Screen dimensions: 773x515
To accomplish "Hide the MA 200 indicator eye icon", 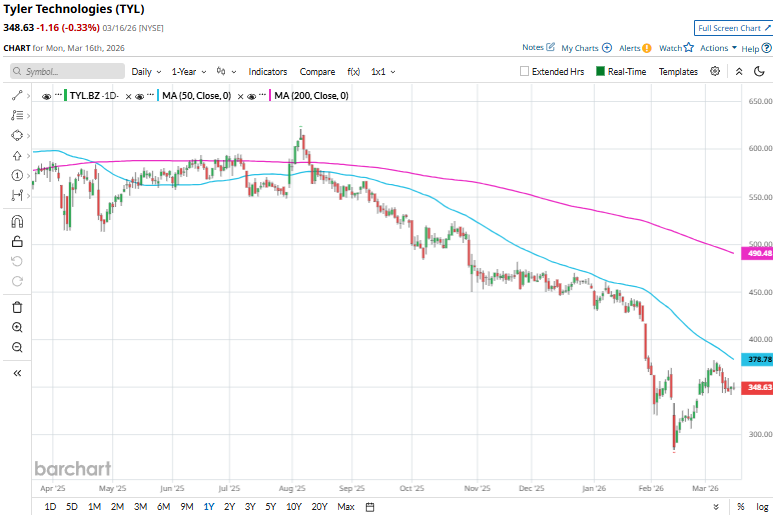I will click(x=251, y=96).
